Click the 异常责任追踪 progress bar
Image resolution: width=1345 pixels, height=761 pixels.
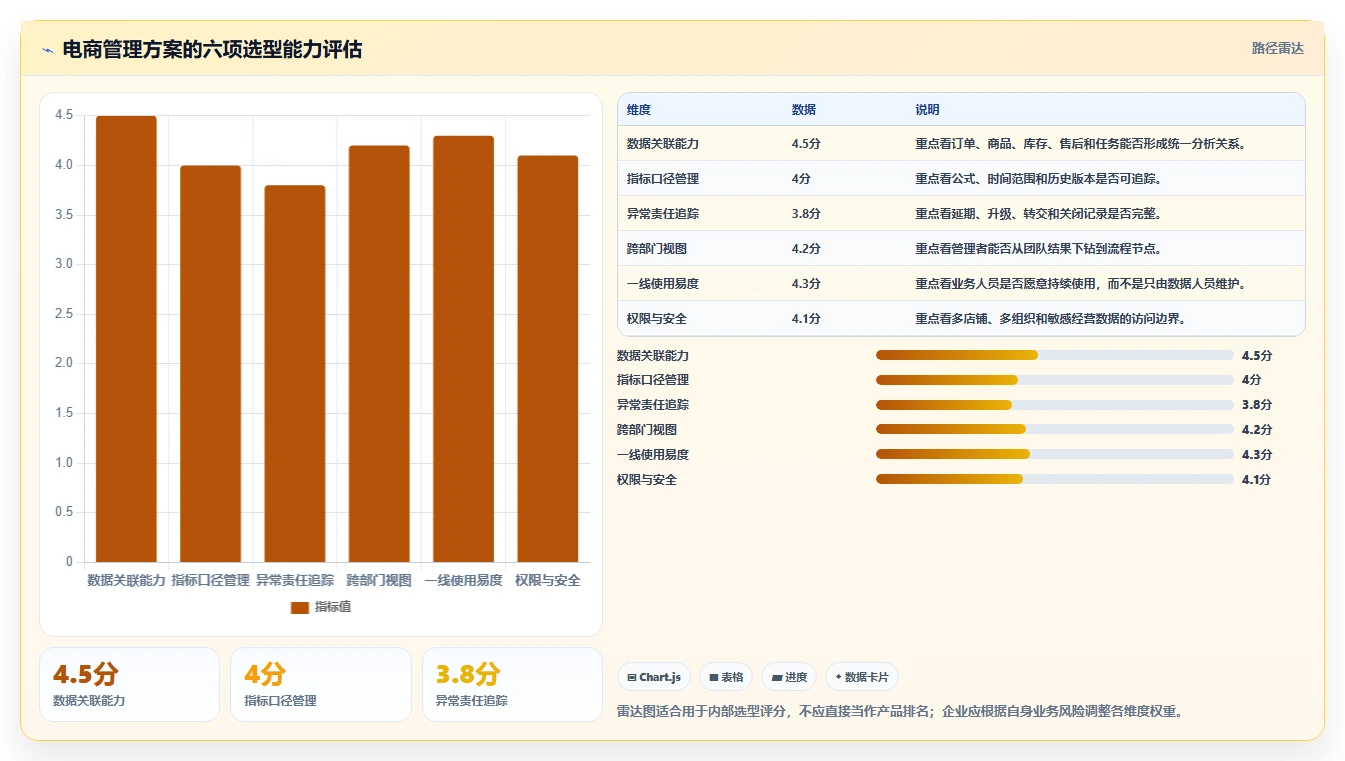[x=1054, y=405]
